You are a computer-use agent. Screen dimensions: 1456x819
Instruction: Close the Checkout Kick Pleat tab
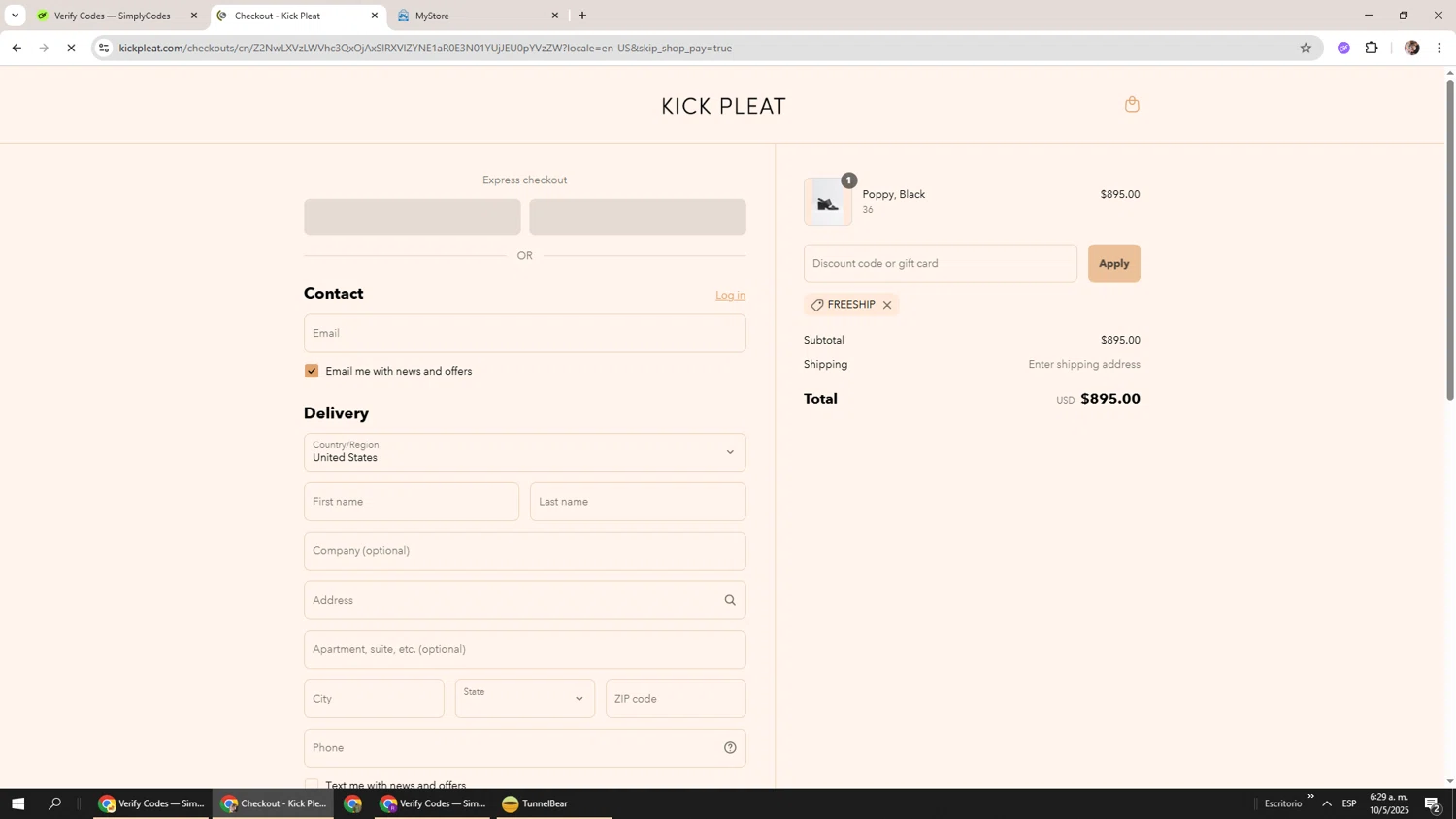pyautogui.click(x=375, y=16)
